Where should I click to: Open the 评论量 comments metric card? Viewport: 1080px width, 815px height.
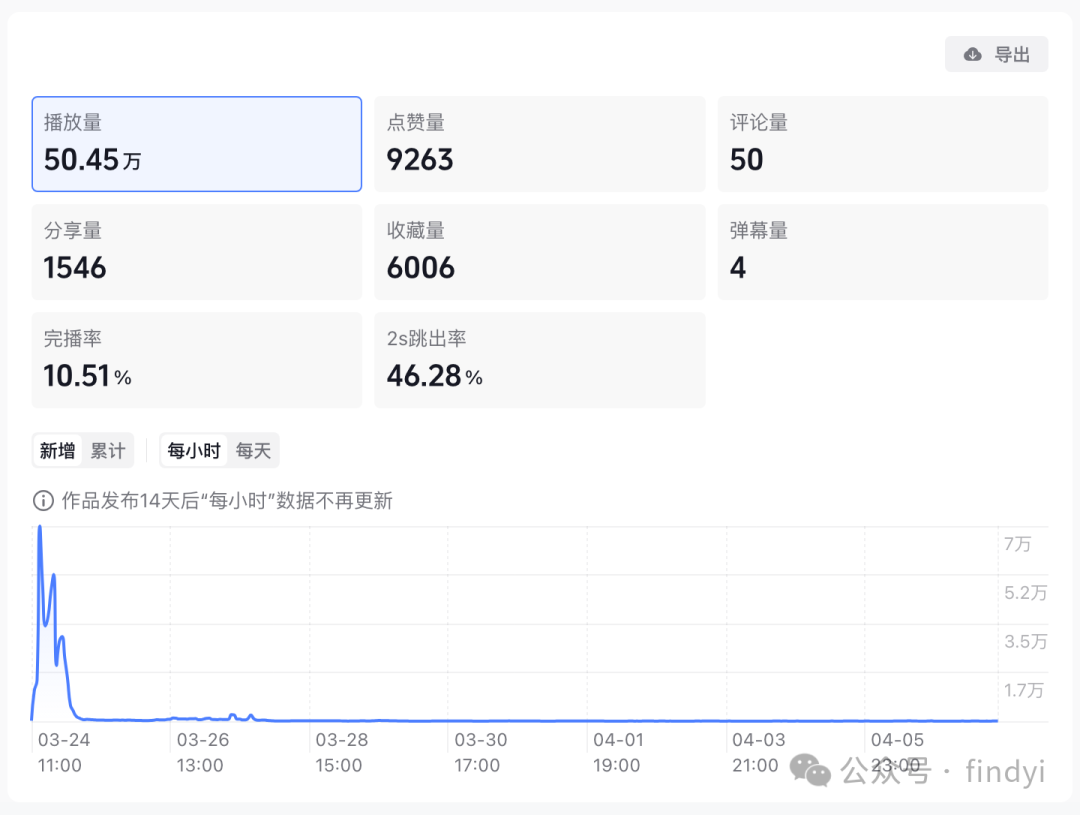coord(883,144)
